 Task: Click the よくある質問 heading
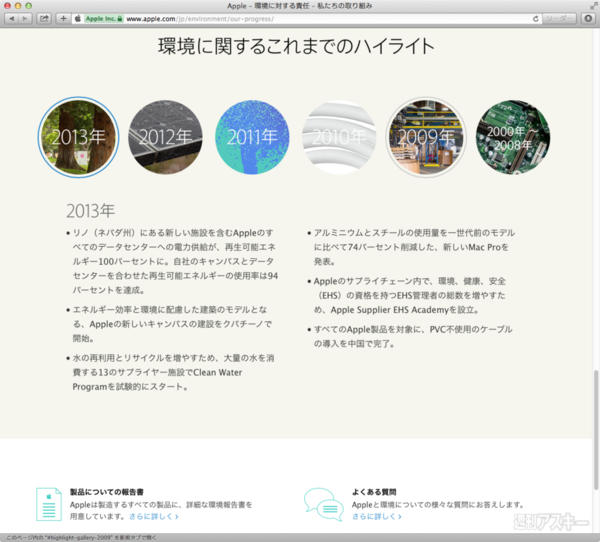tap(374, 492)
